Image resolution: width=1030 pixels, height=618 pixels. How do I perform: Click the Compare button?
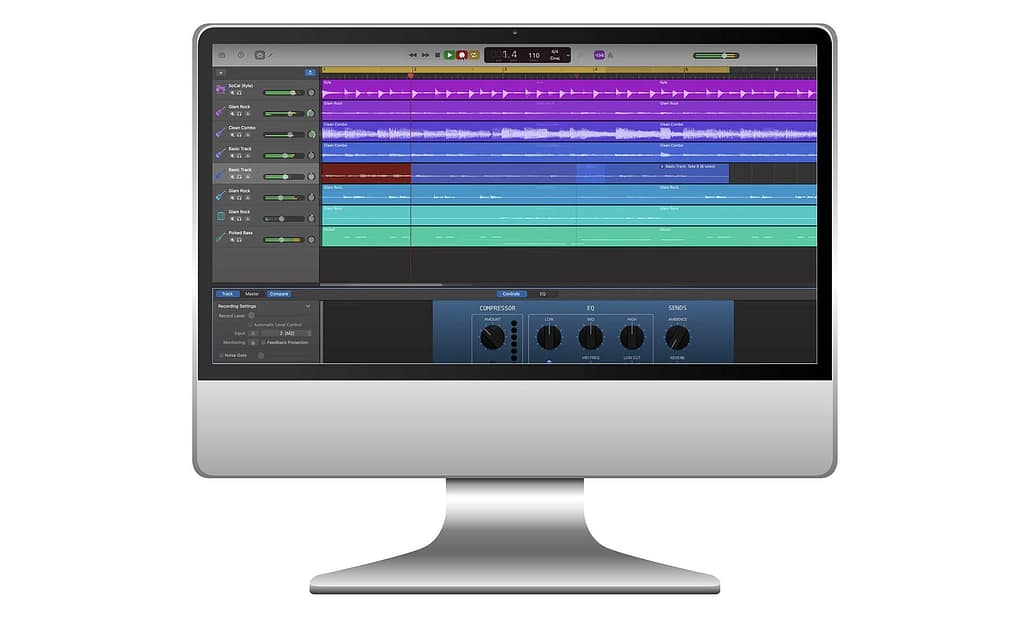[x=278, y=294]
